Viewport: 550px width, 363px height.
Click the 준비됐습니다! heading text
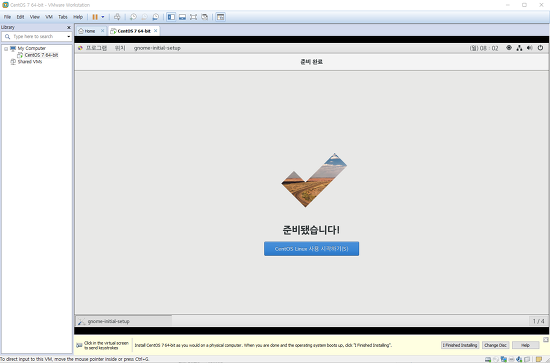(311, 230)
